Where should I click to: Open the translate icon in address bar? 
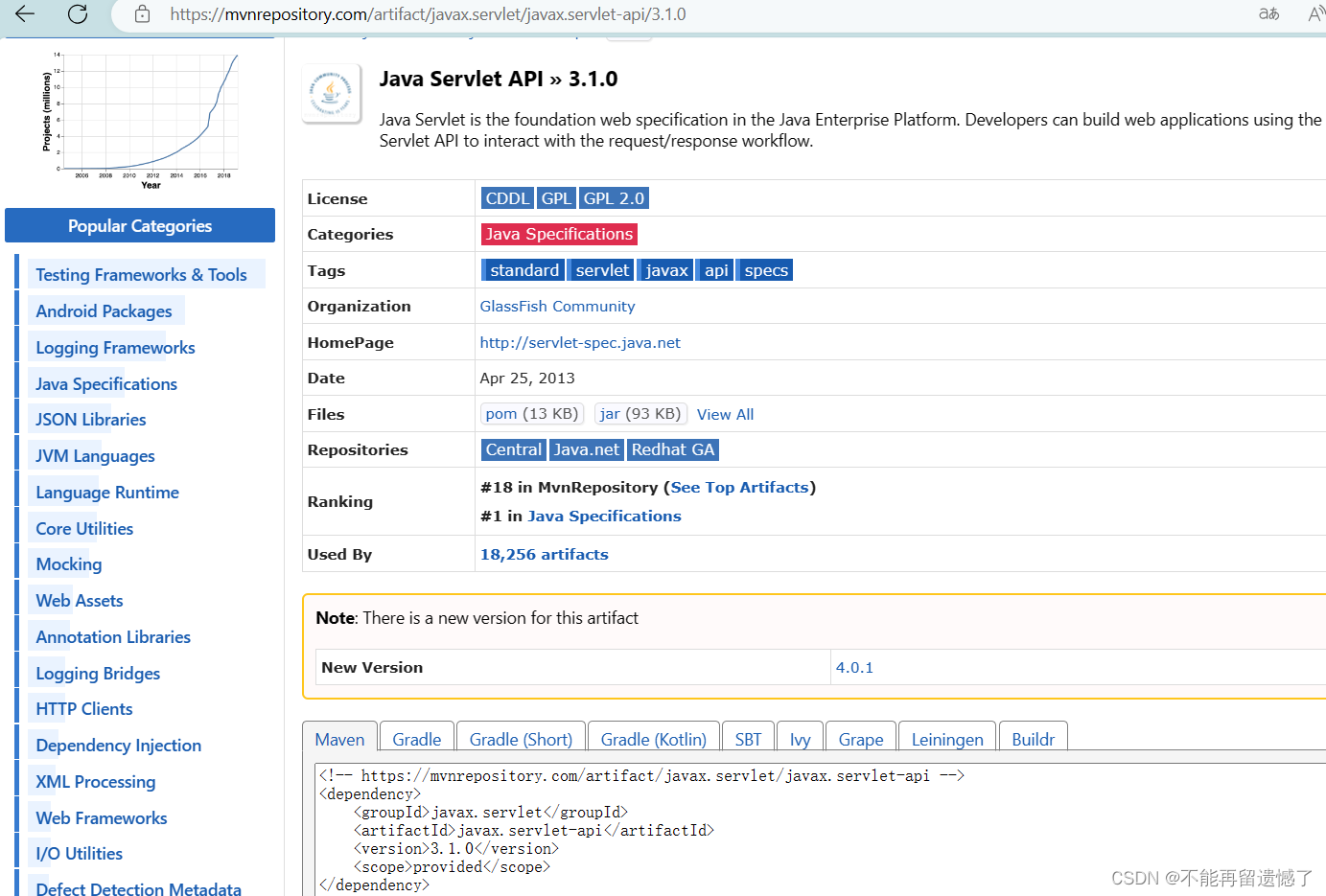[1268, 13]
